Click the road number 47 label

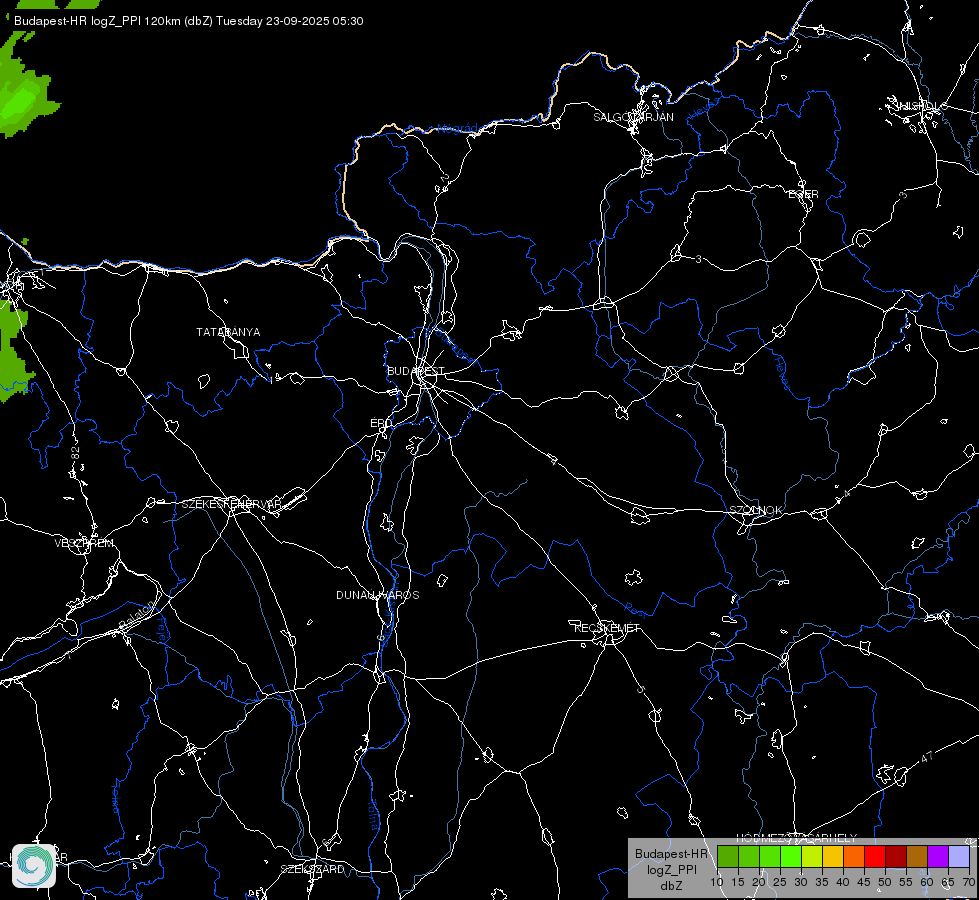click(x=927, y=757)
